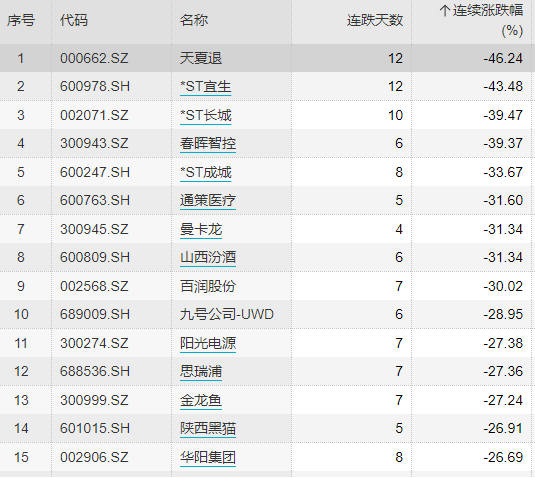Select stock code 002906.SZ
Image resolution: width=535 pixels, height=478 pixels.
(94, 457)
